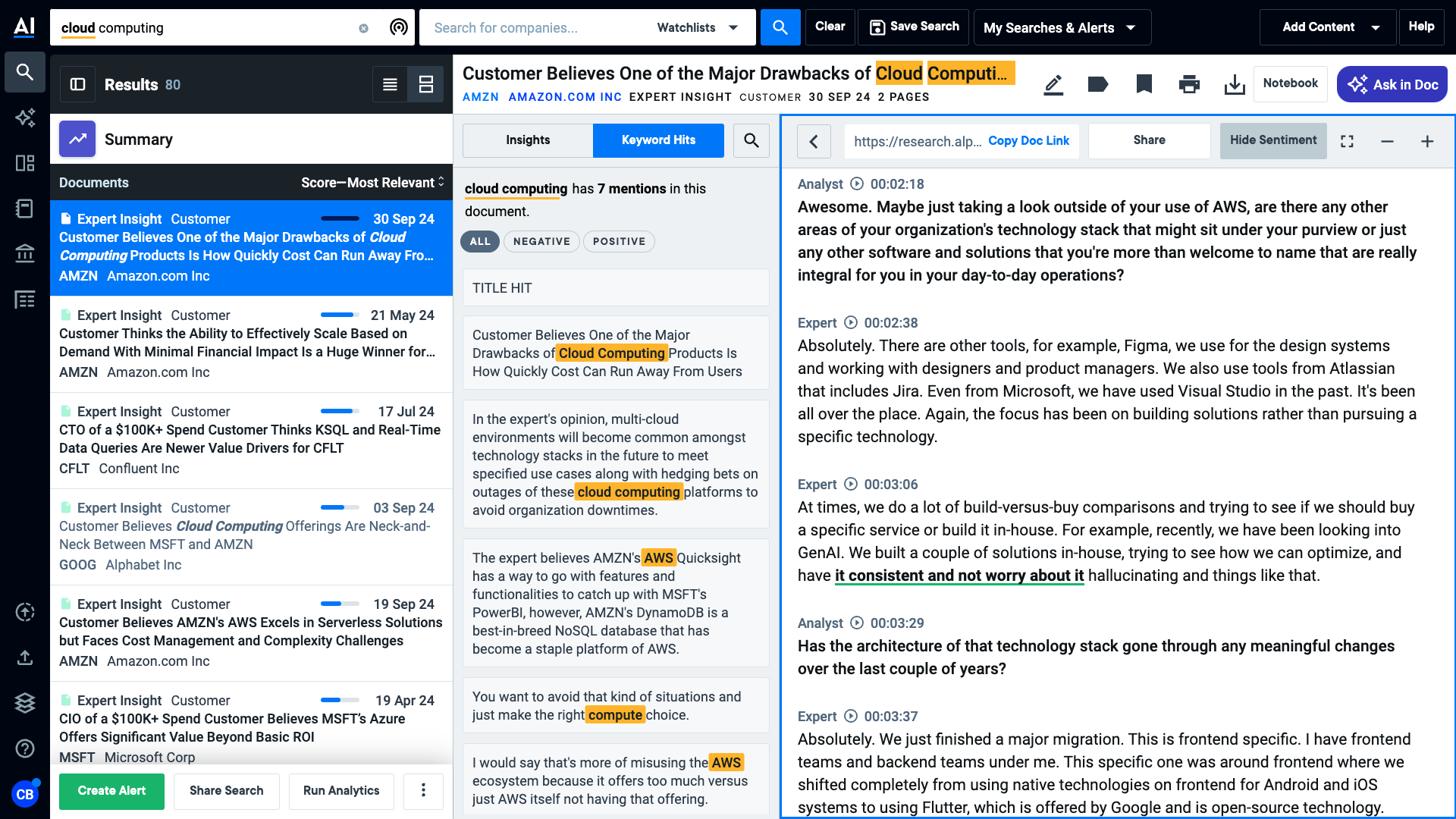
Task: Select the ALL sentiment filter
Action: click(x=480, y=241)
